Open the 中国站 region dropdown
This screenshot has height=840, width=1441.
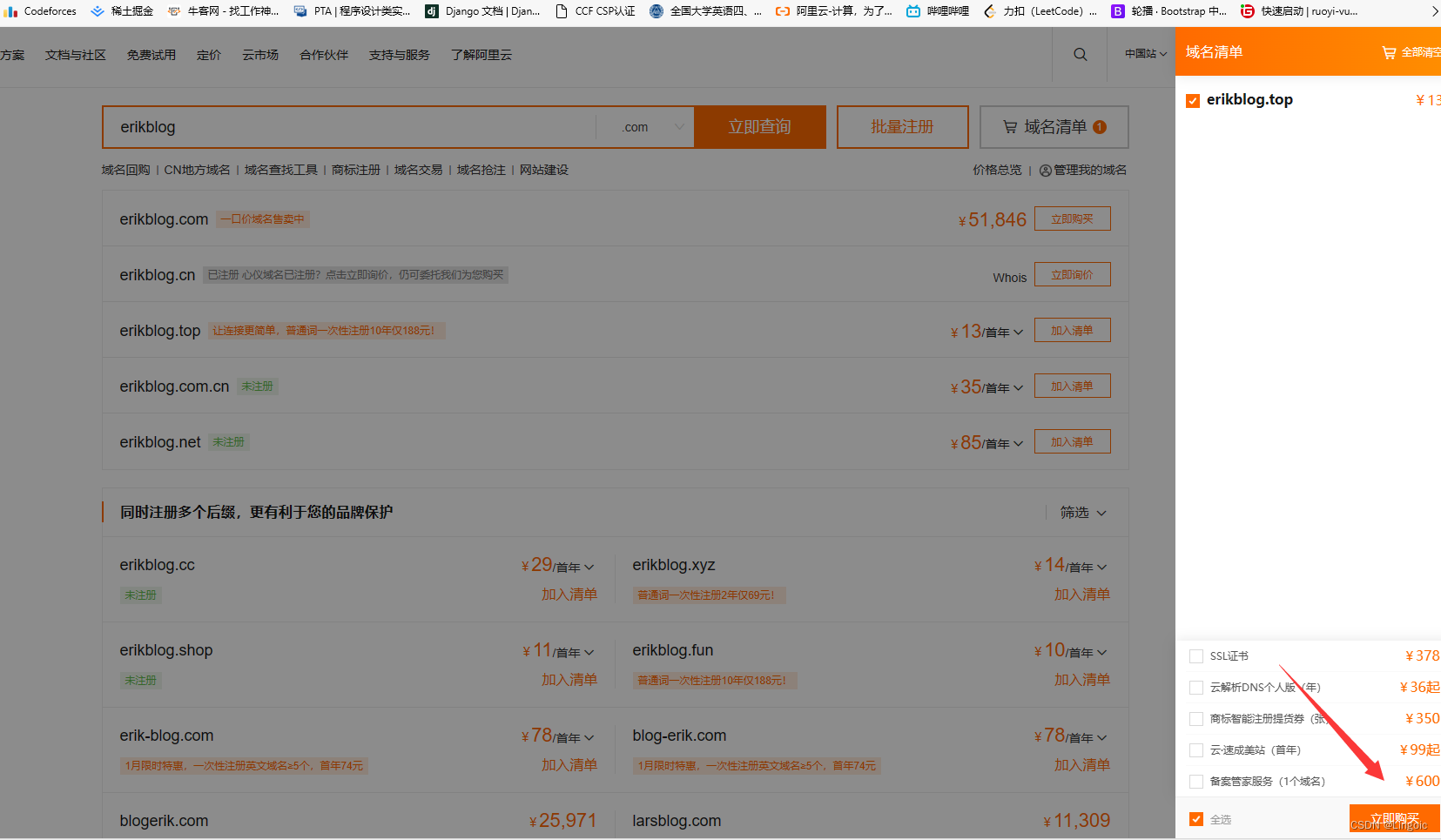point(1145,54)
